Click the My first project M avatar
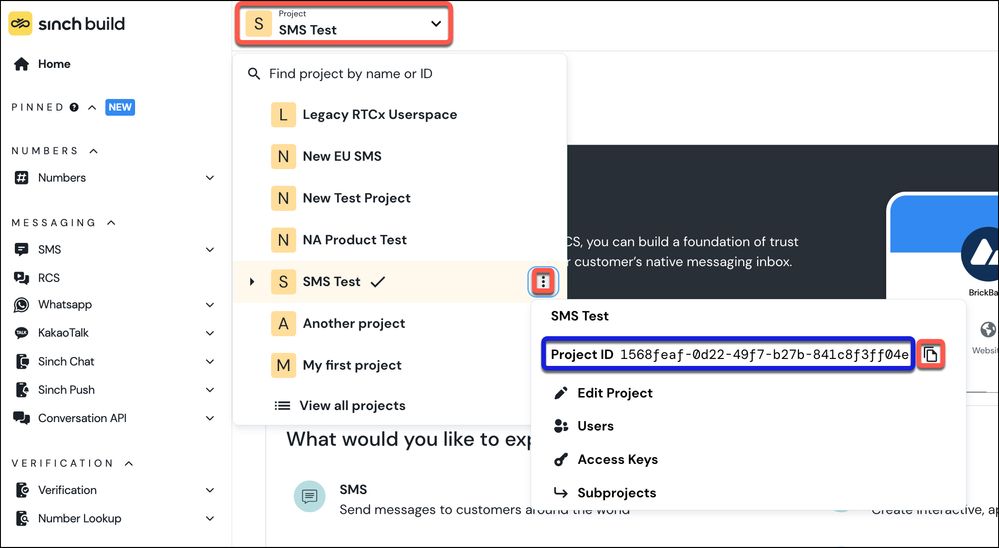This screenshot has width=999, height=548. 284,365
